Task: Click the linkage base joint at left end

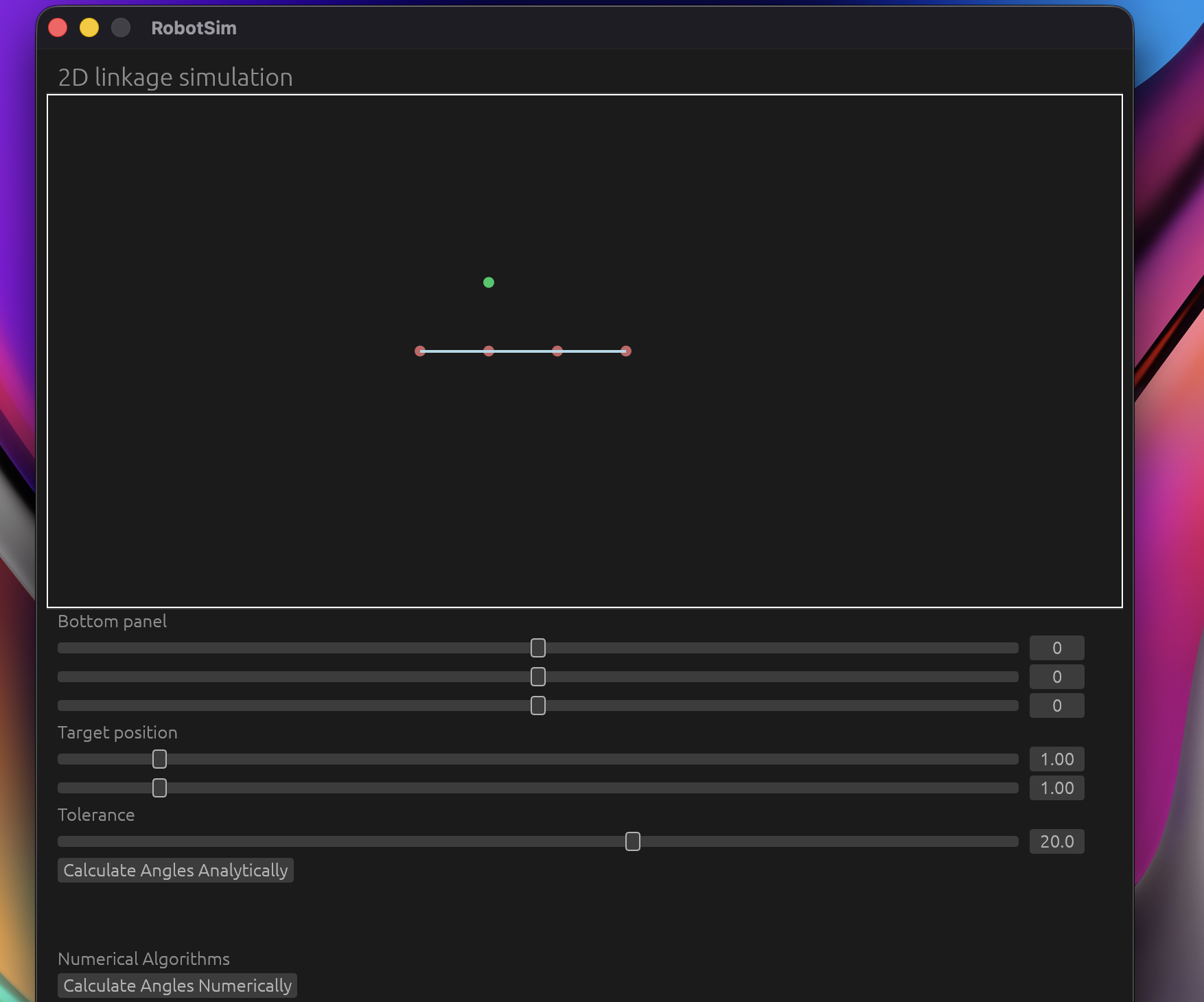Action: (x=420, y=351)
